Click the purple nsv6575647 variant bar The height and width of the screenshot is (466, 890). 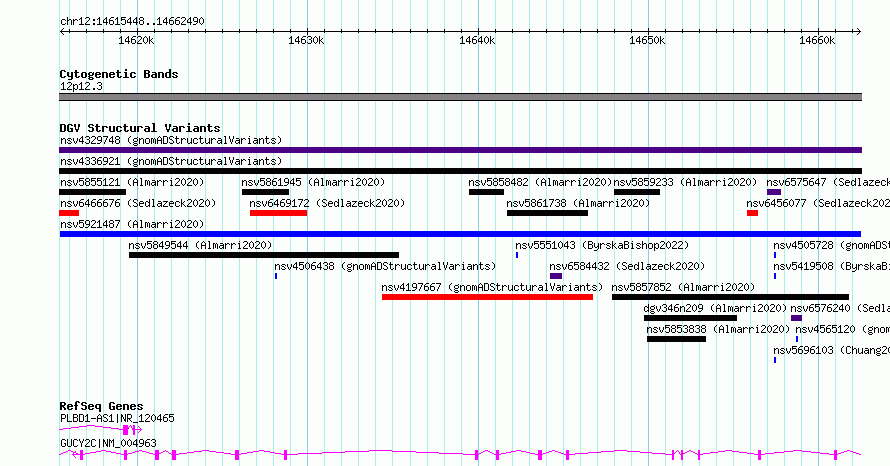pyautogui.click(x=774, y=192)
